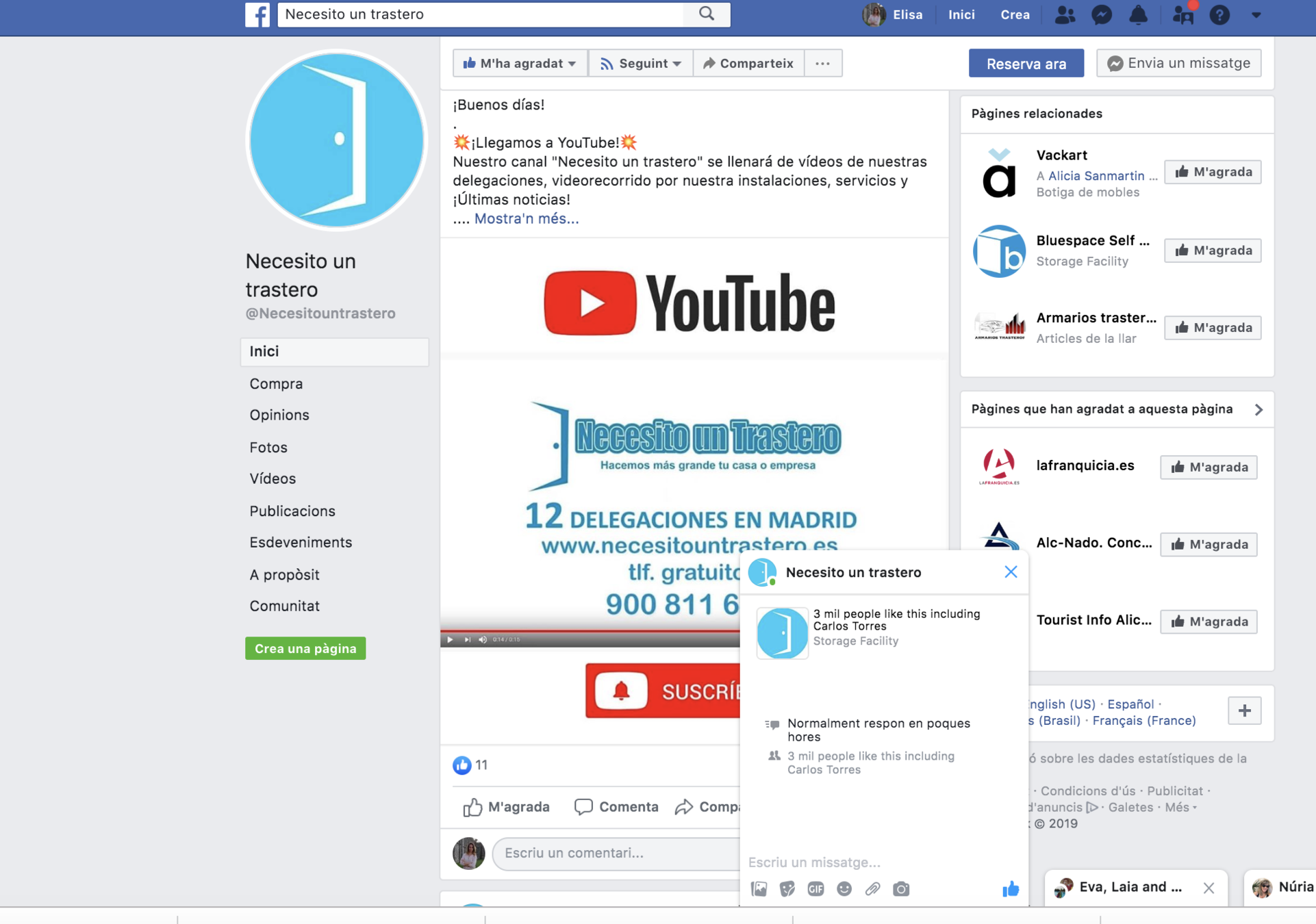Click the GIF icon in chat window
1316x924 pixels.
tap(815, 888)
